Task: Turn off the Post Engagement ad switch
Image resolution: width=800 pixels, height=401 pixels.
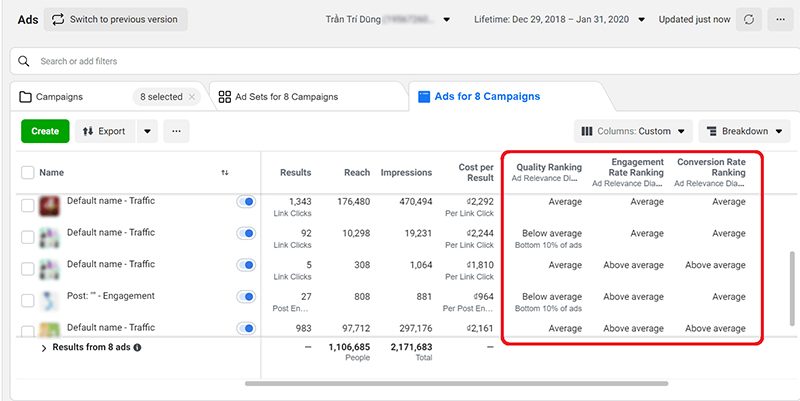Action: [246, 297]
